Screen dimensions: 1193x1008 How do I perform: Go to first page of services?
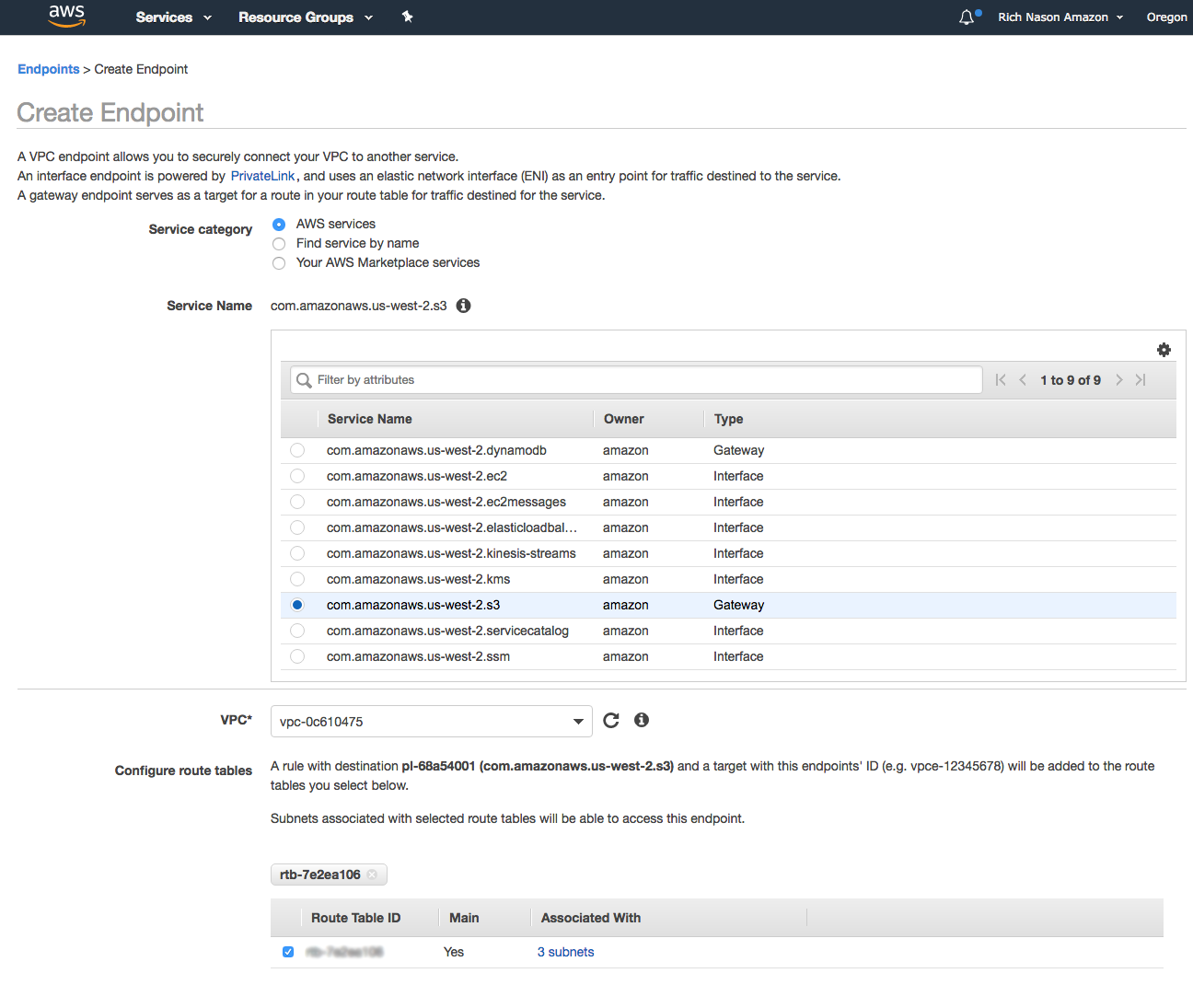coord(1001,380)
